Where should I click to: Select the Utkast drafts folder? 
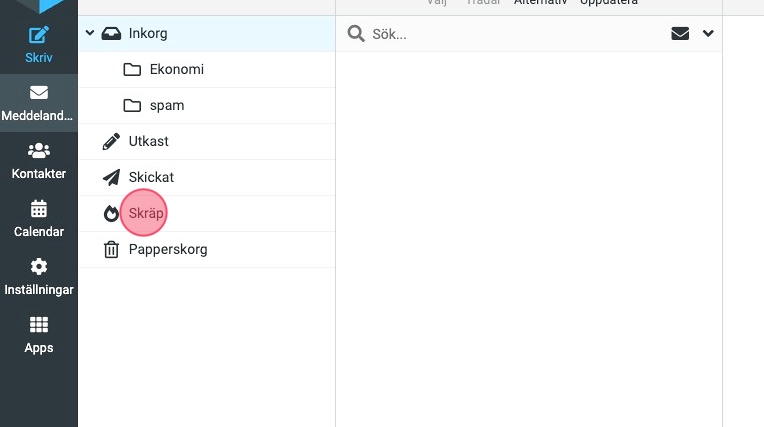click(148, 141)
